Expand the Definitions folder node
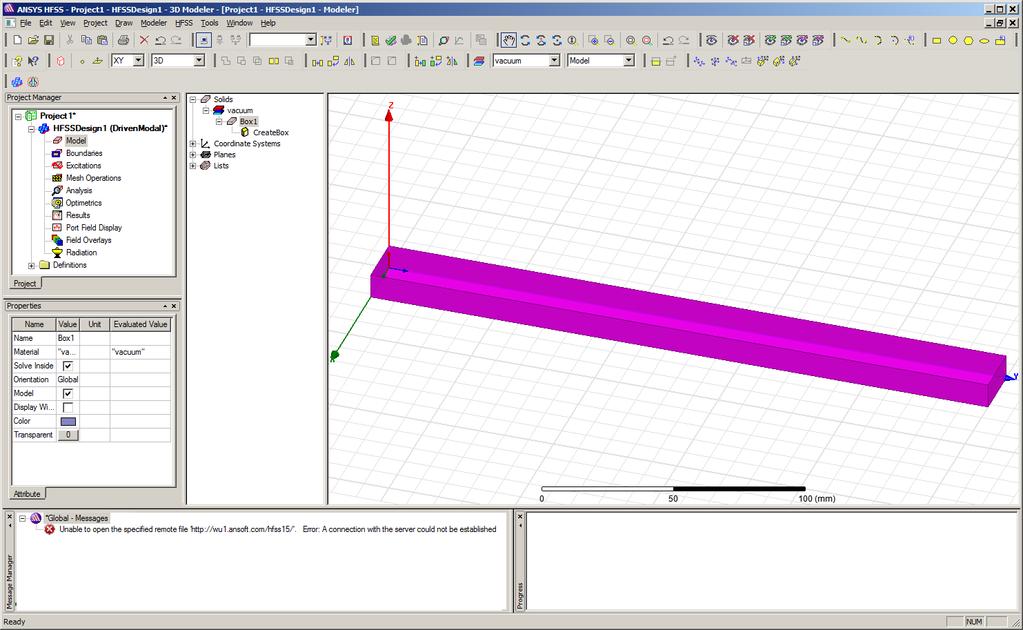The height and width of the screenshot is (630, 1023). tap(31, 265)
